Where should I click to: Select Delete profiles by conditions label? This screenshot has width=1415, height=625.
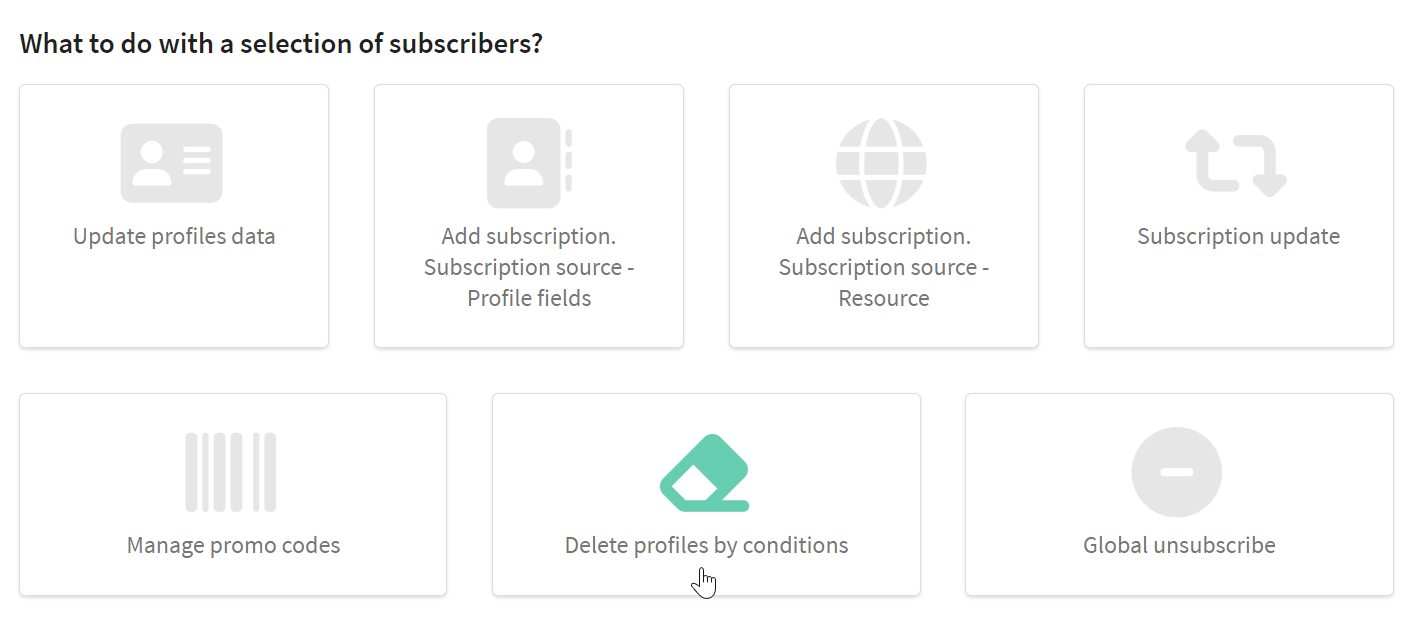pos(706,546)
